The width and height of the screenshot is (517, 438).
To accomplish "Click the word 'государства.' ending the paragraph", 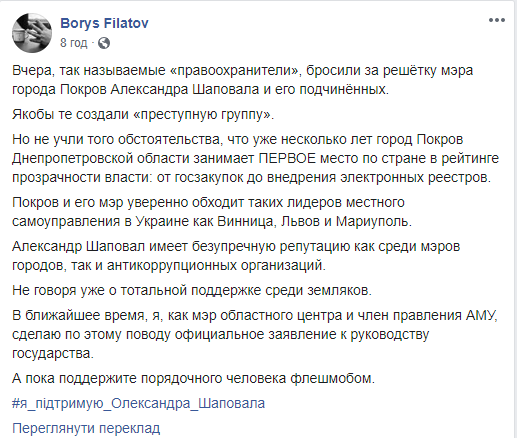I will (x=53, y=353).
